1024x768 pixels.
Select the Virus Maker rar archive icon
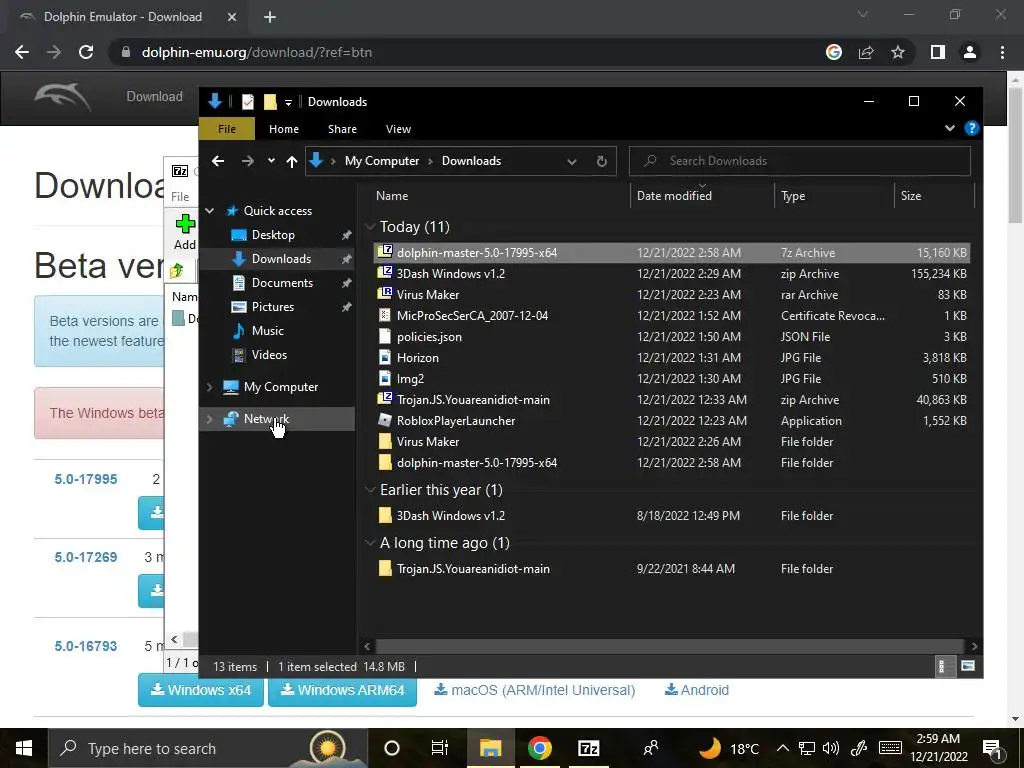coord(385,294)
